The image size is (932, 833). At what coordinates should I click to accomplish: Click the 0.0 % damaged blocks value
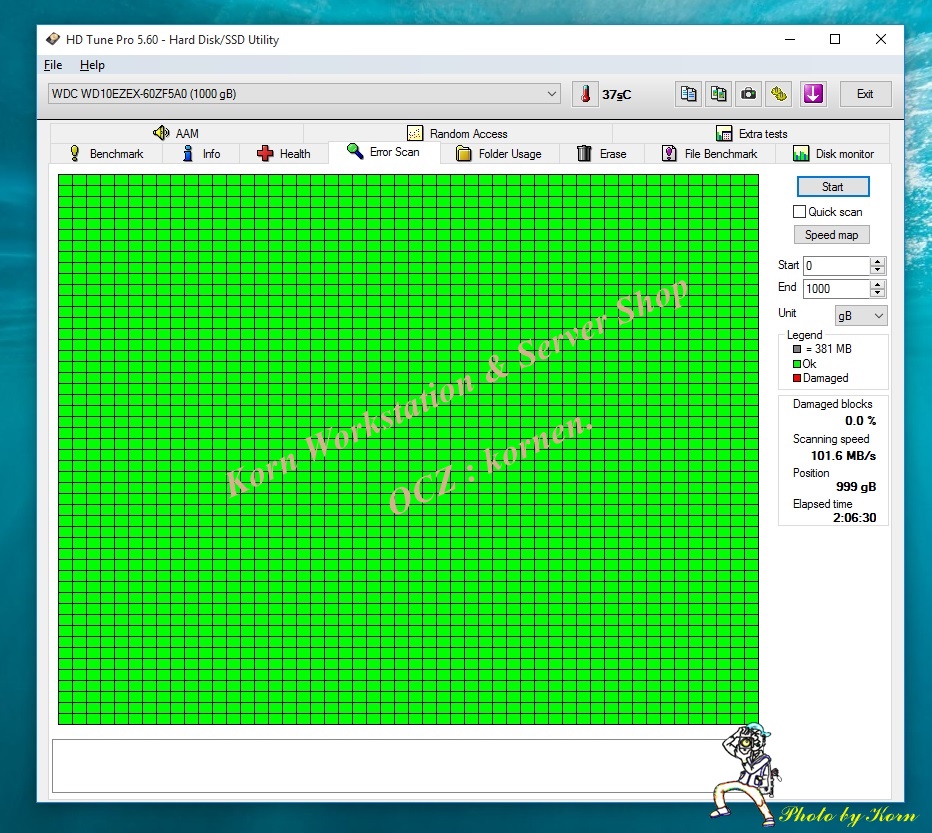click(861, 421)
